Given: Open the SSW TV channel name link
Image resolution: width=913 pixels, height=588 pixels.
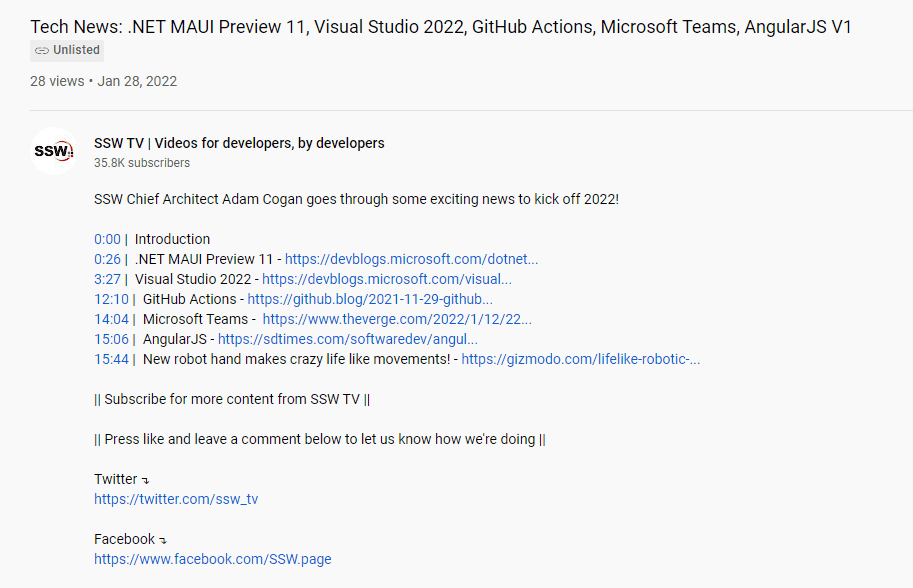Looking at the screenshot, I should pyautogui.click(x=239, y=143).
